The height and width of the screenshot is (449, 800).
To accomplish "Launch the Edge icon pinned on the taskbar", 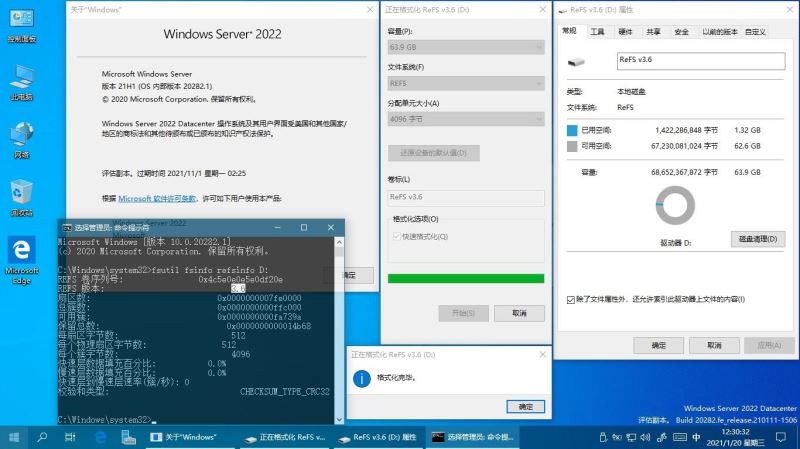I will point(100,437).
